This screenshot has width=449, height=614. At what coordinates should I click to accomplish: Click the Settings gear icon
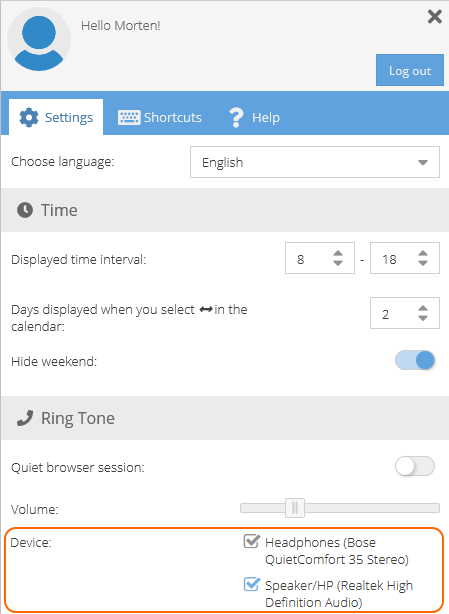click(29, 117)
